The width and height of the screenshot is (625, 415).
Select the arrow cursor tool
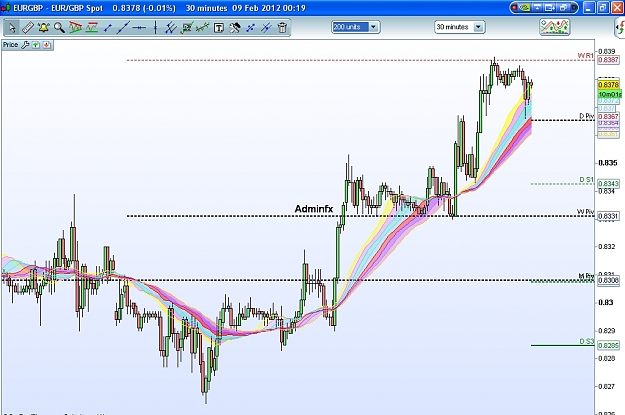[x=12, y=28]
